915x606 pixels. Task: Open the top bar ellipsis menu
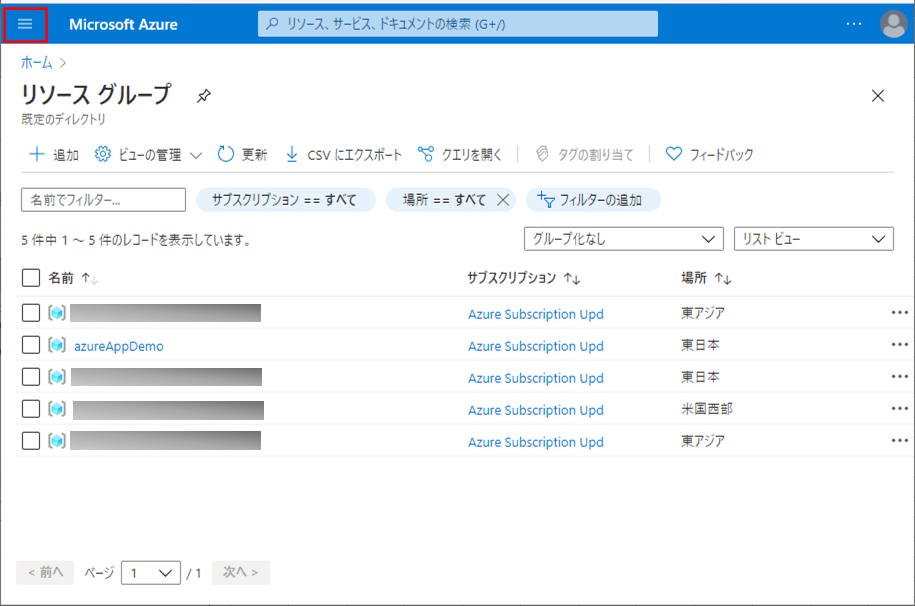click(853, 24)
